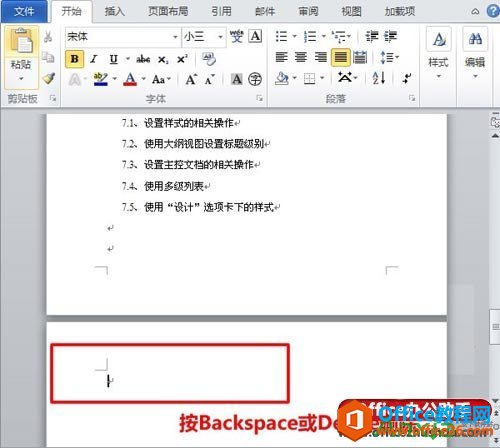Image resolution: width=500 pixels, height=448 pixels.
Task: Click the Sort A-Z icon
Action: (379, 78)
